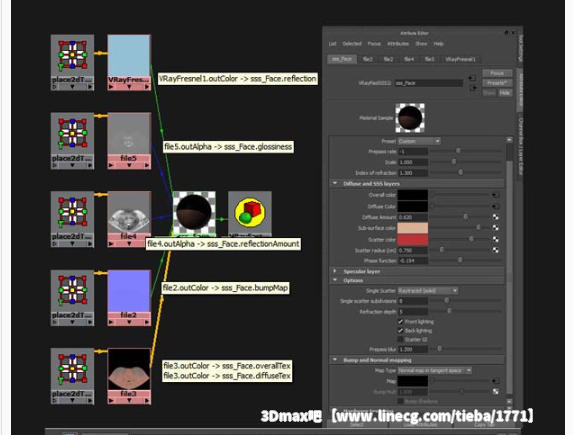Click map connection icon for Overall color
573x435 pixels.
tap(495, 195)
